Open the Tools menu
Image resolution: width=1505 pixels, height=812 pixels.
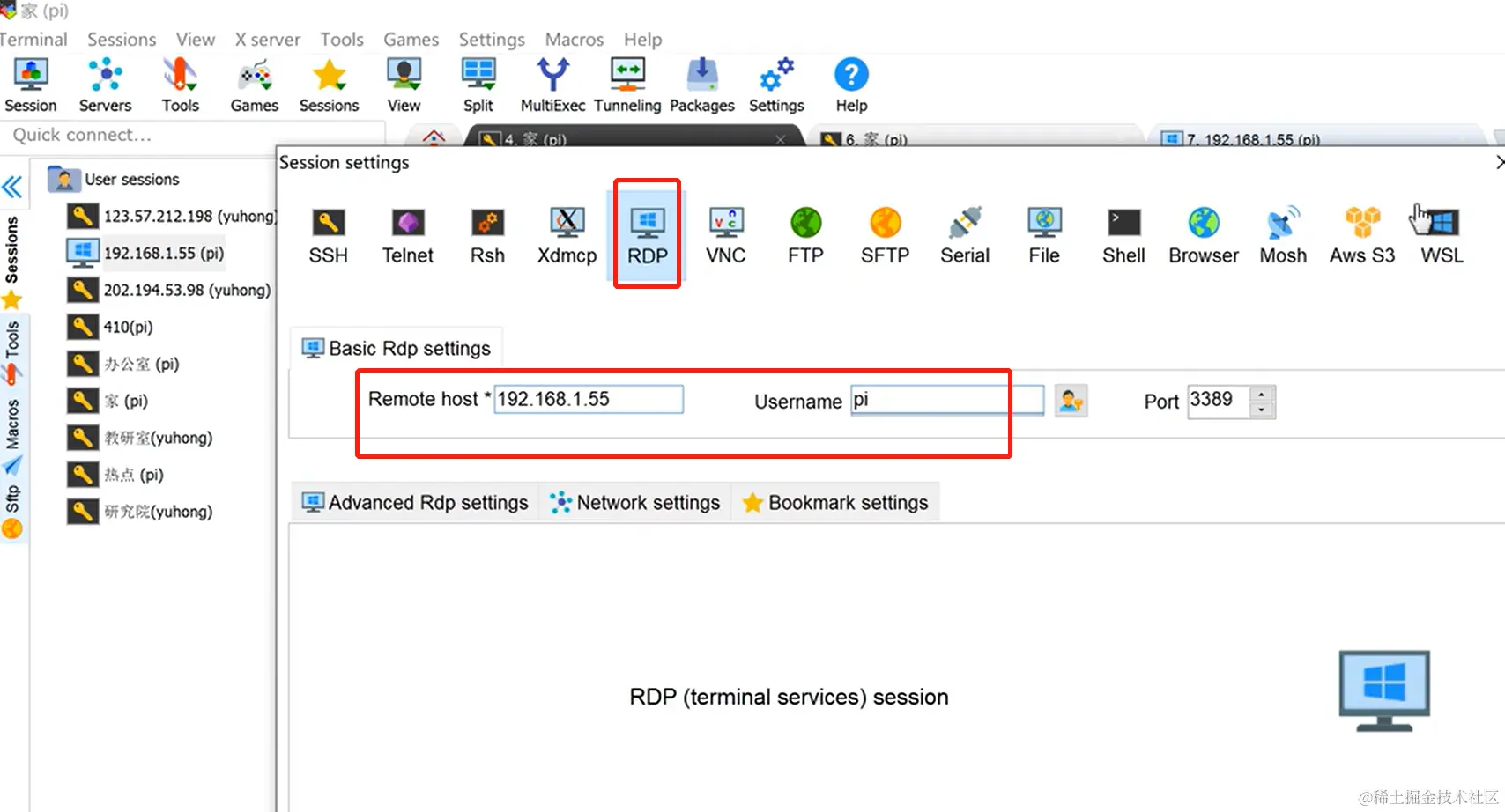tap(342, 40)
